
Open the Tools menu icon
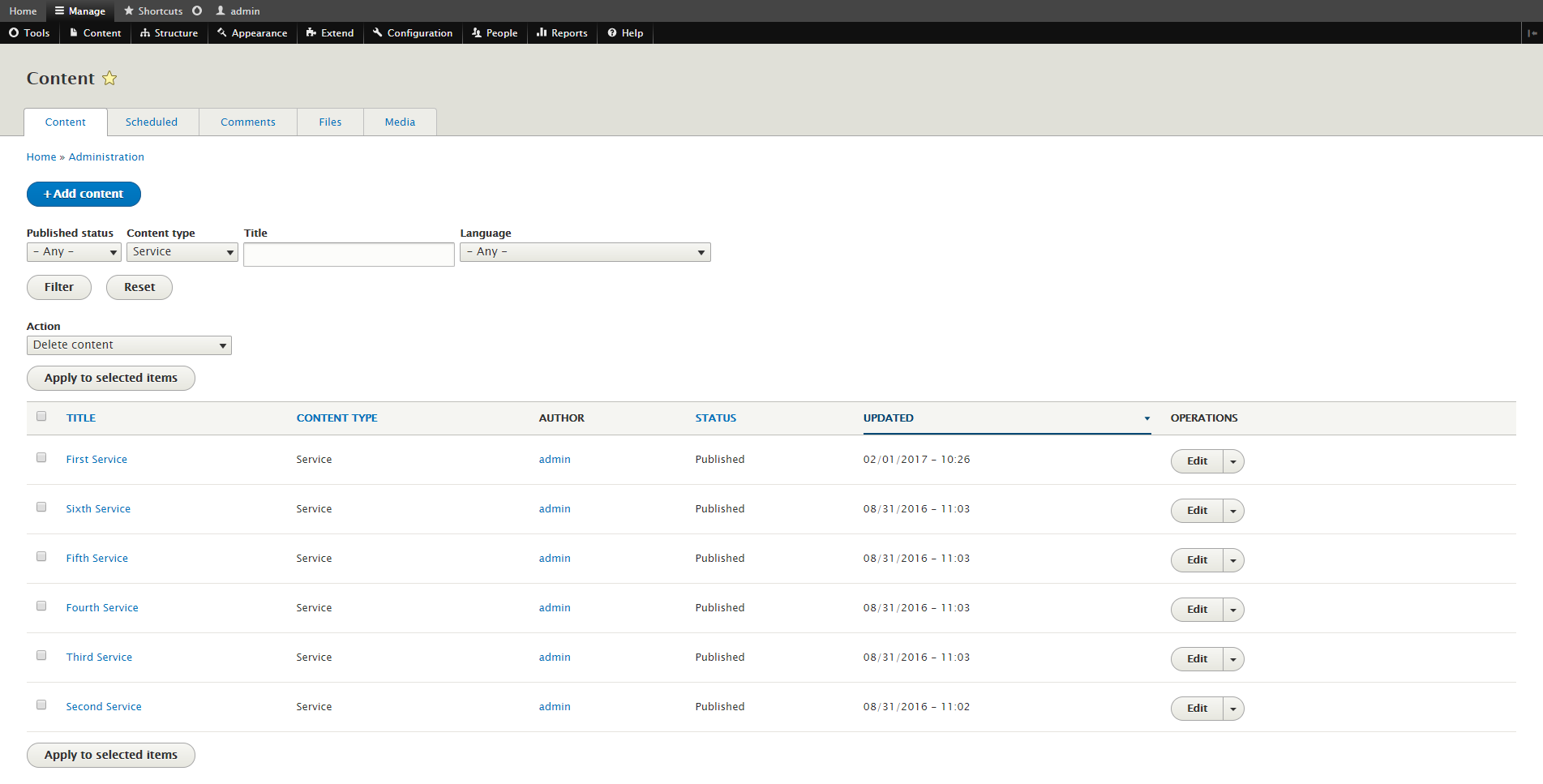click(x=14, y=33)
